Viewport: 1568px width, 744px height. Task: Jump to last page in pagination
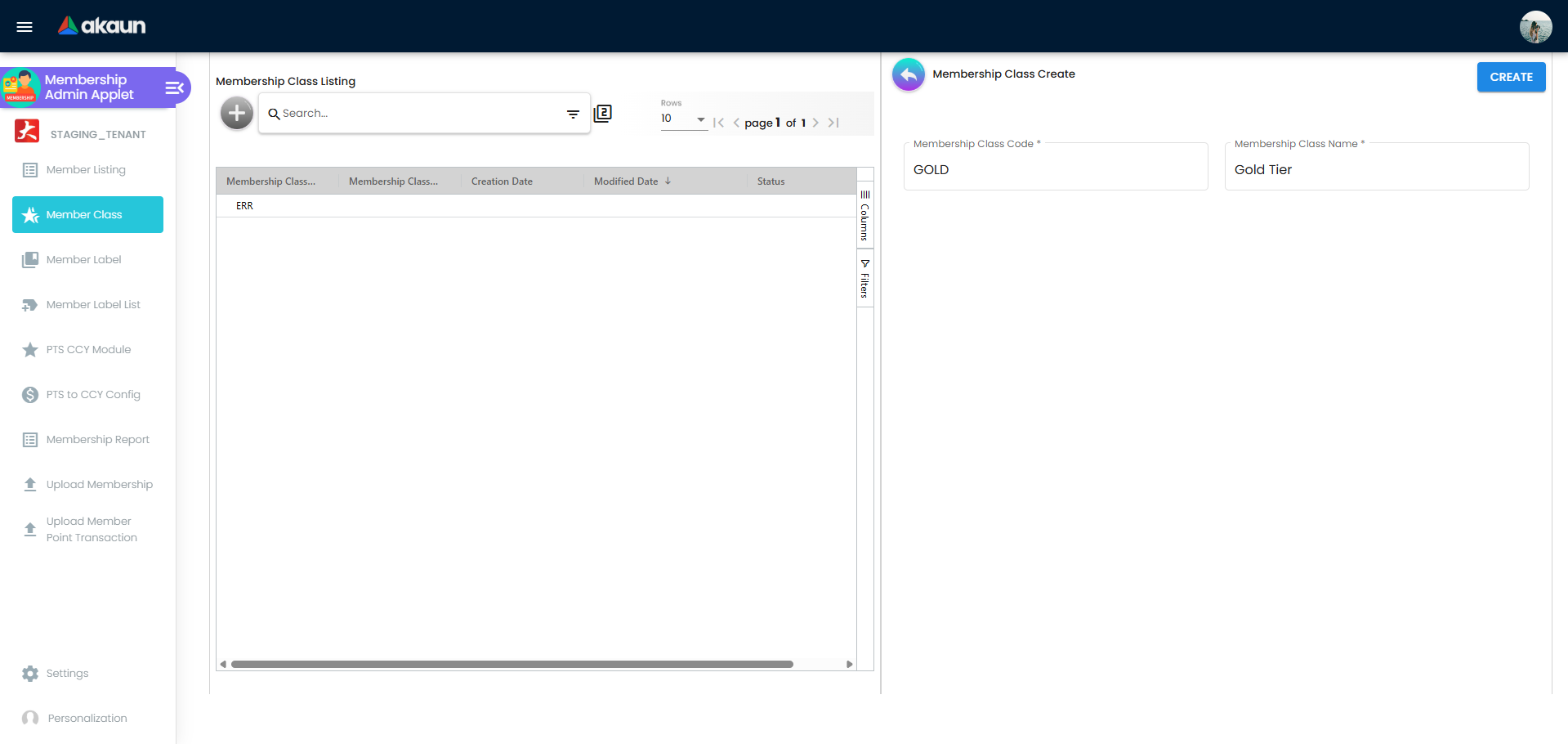pos(833,123)
